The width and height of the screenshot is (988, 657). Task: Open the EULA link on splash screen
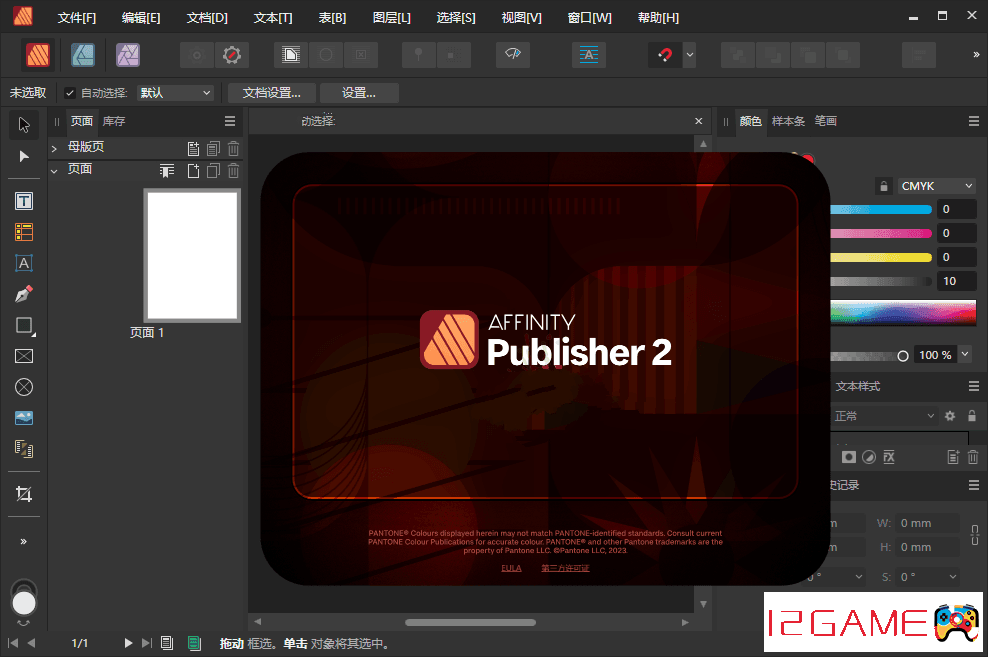tap(511, 568)
